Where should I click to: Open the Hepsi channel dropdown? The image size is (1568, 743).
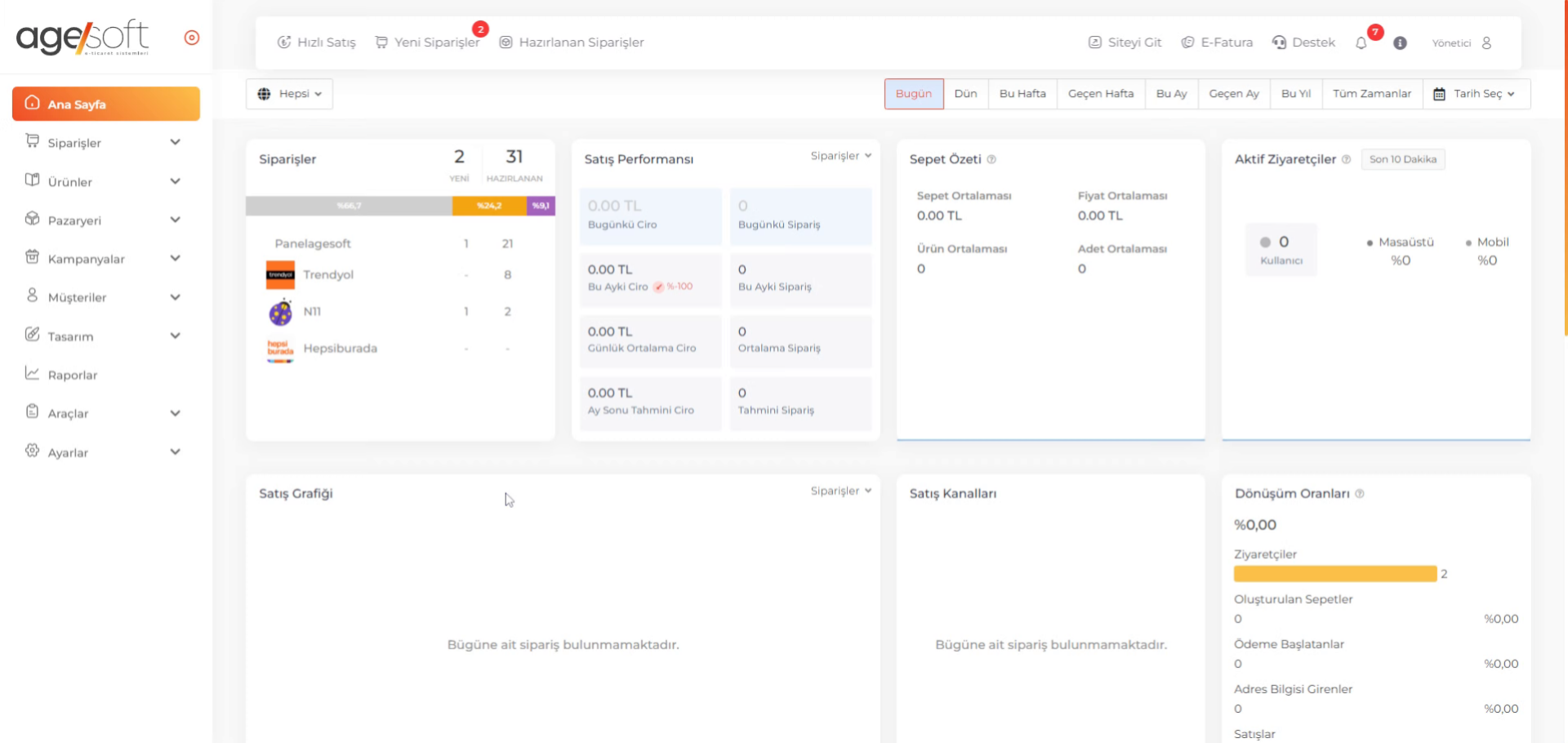click(289, 94)
